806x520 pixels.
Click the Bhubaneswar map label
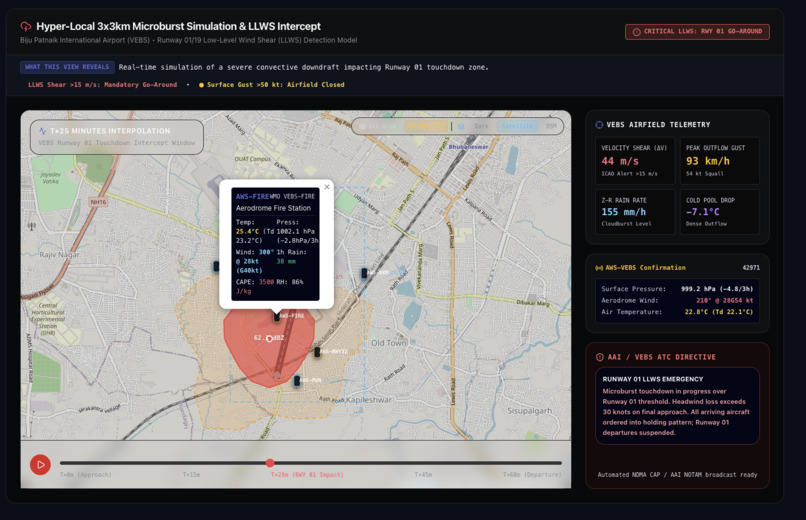[x=468, y=147]
